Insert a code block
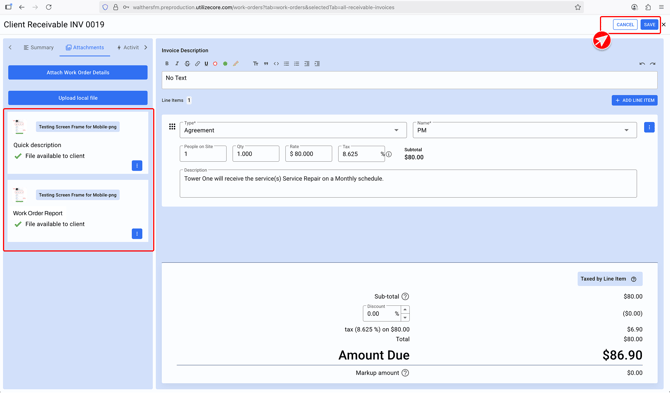670x393 pixels. coord(276,64)
